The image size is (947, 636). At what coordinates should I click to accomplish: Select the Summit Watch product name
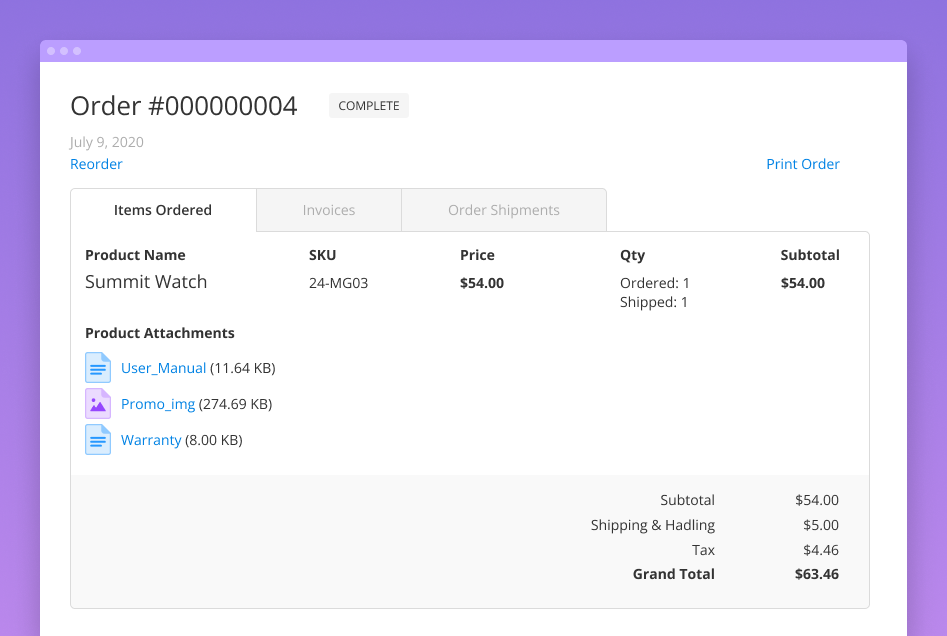pos(146,282)
